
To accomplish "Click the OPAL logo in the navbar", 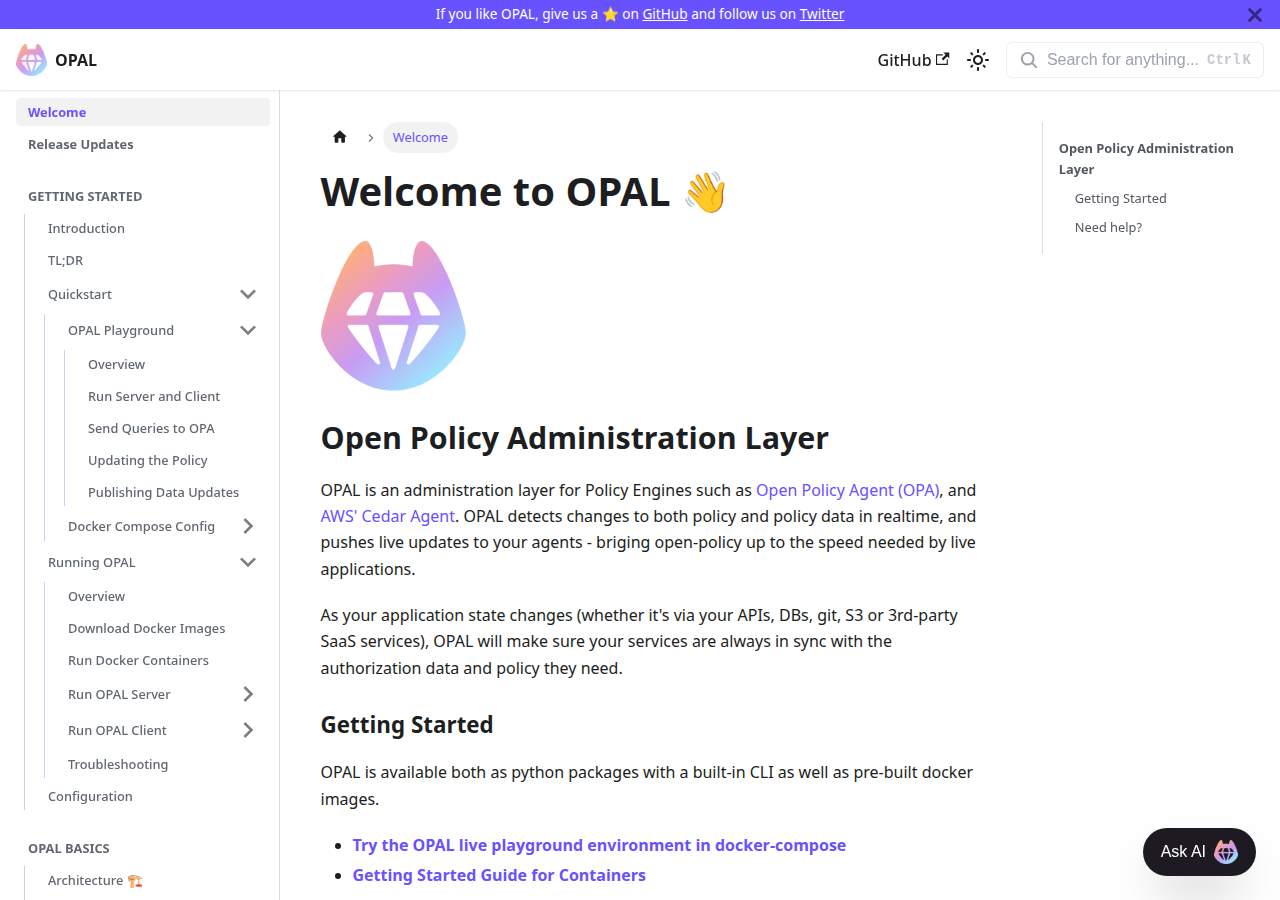I will click(x=31, y=60).
